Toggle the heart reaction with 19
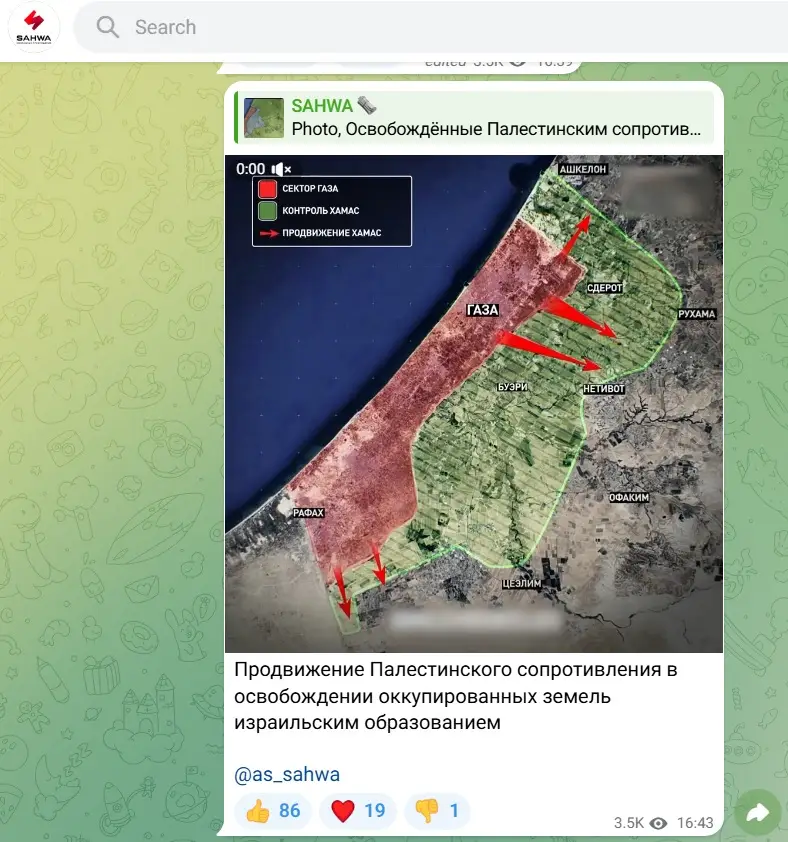788x842 pixels. pyautogui.click(x=358, y=810)
